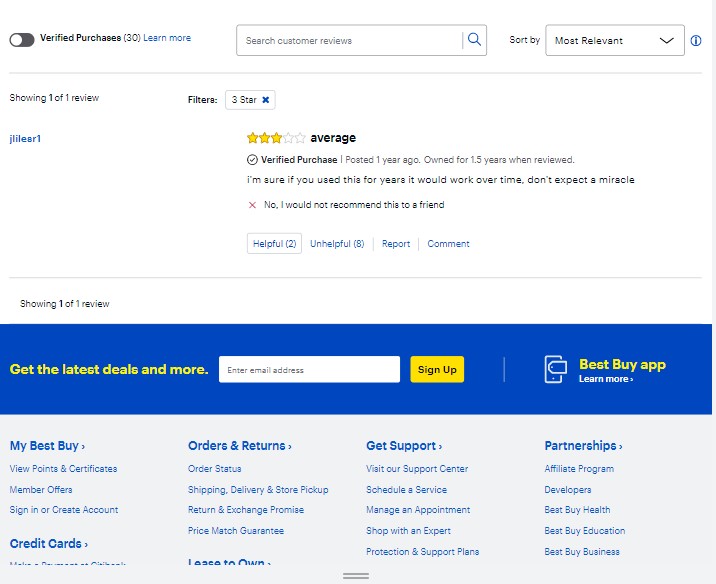The image size is (716, 584).
Task: Click the sort info circle icon
Action: (696, 41)
